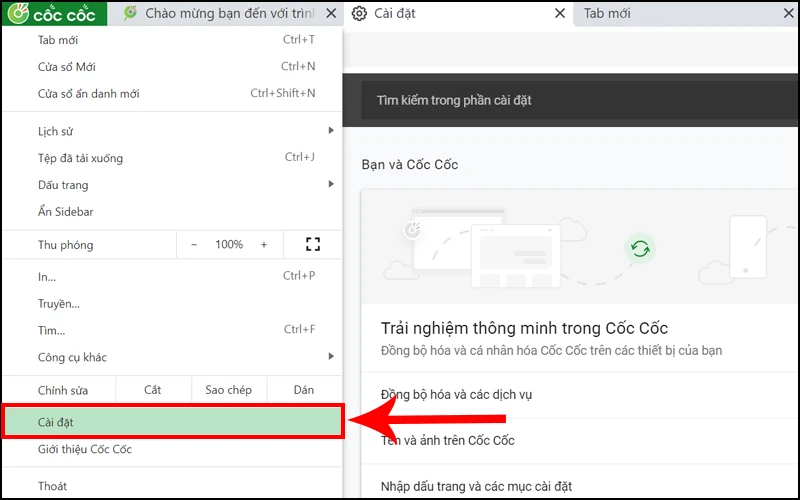Click Bạn và Cốc Cốc heading
This screenshot has height=500, width=800.
point(410,164)
